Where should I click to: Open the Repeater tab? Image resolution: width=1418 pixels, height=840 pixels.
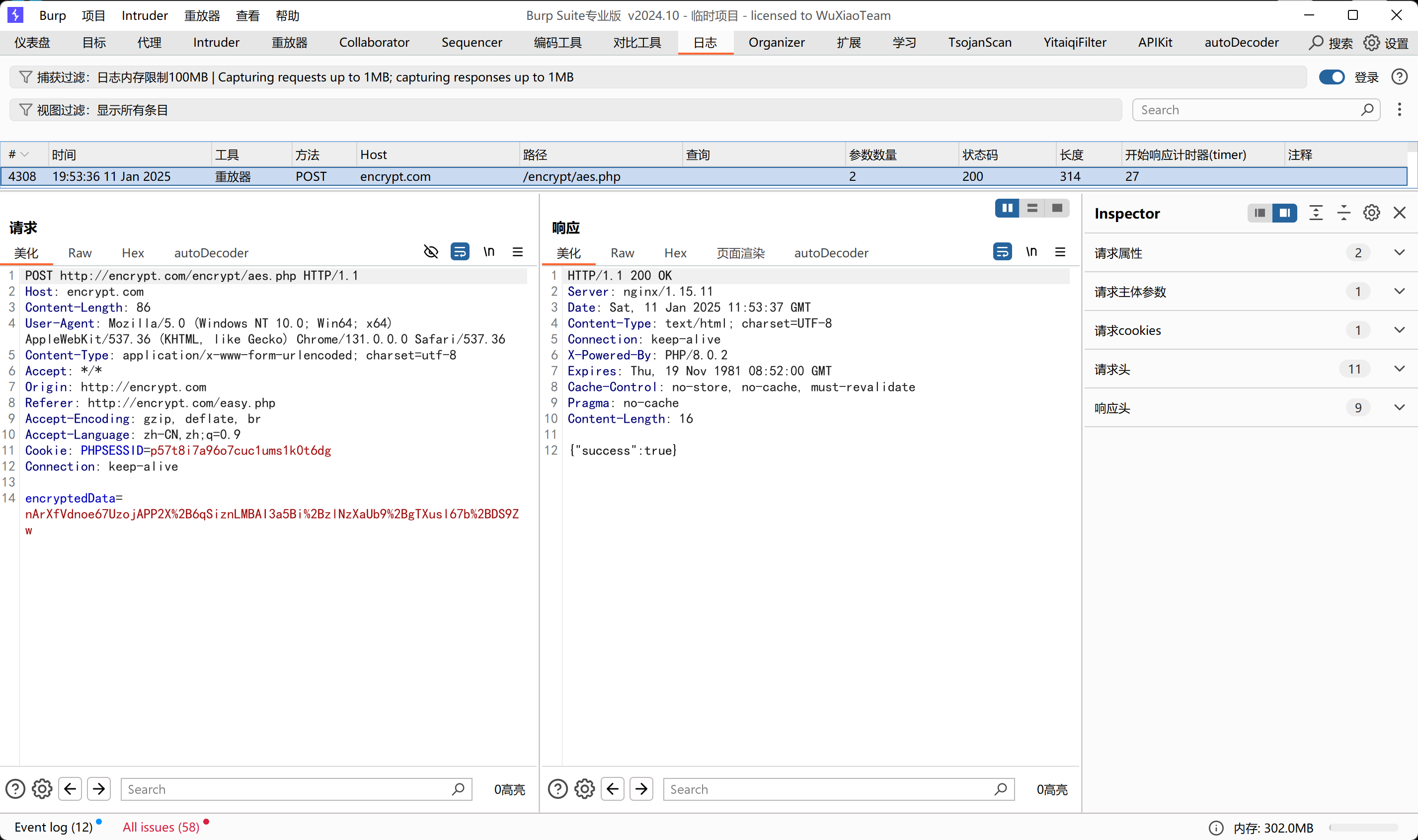[290, 42]
